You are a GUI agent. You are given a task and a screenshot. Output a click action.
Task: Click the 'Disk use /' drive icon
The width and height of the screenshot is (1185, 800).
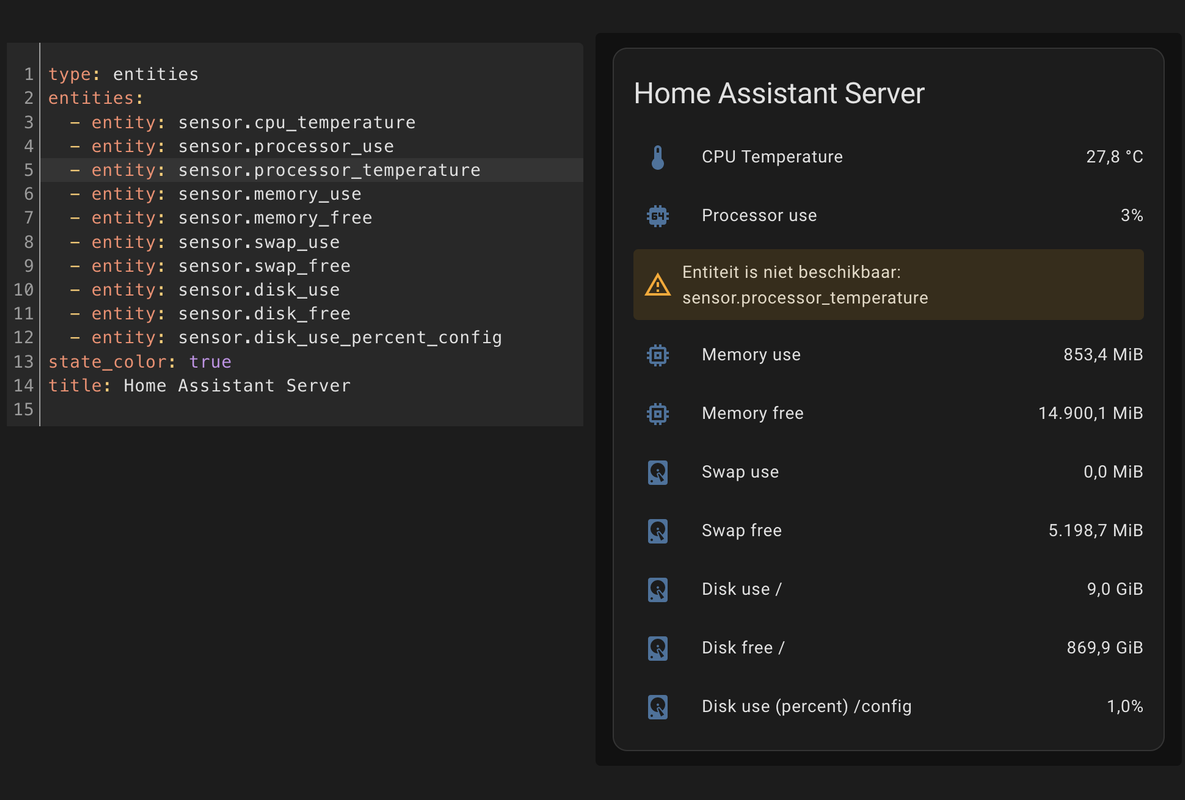point(657,590)
